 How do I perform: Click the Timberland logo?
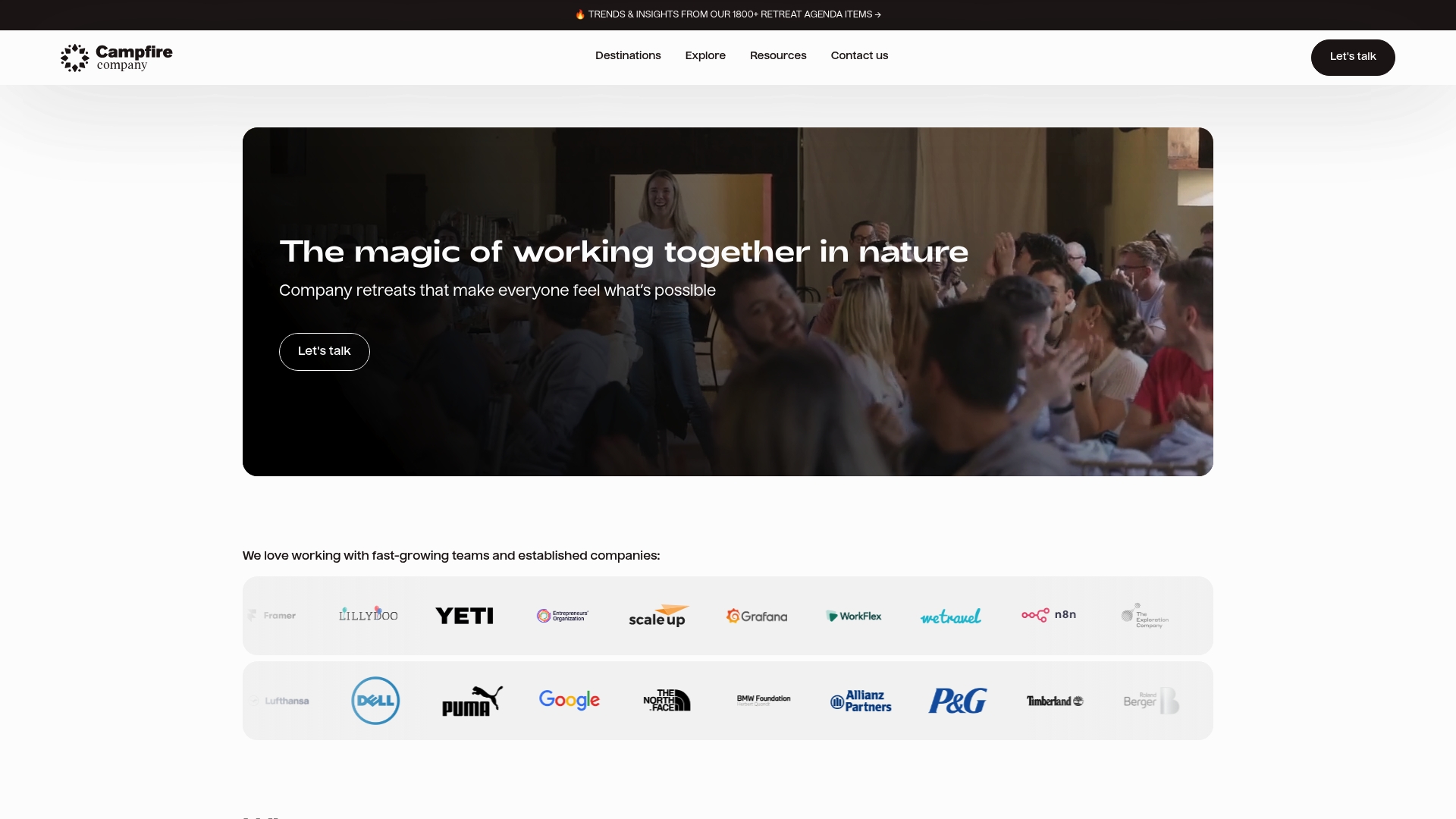pos(1055,701)
